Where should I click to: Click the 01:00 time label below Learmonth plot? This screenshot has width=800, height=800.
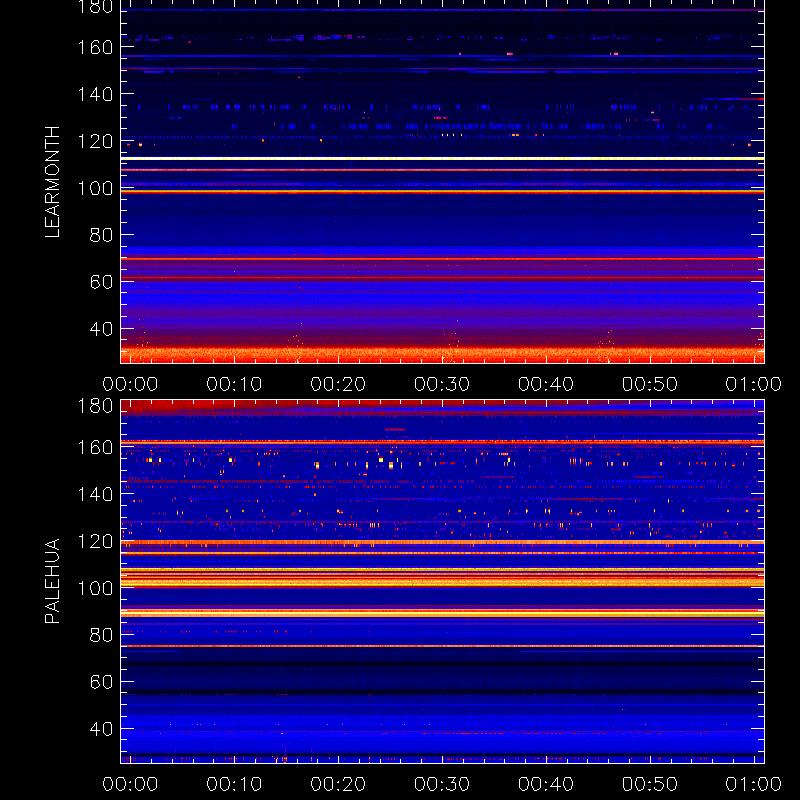pyautogui.click(x=754, y=384)
